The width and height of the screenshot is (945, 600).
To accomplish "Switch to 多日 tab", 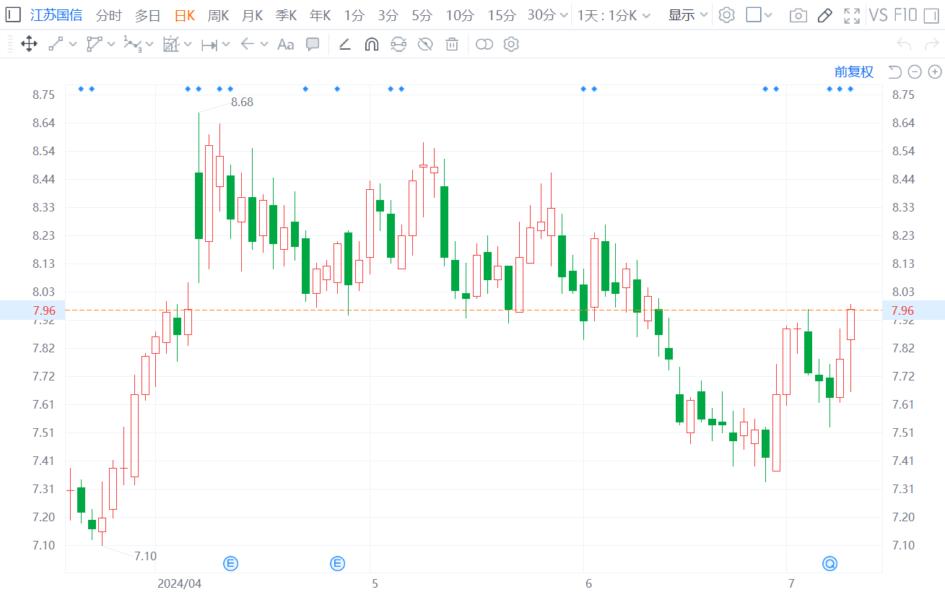I will [x=147, y=15].
